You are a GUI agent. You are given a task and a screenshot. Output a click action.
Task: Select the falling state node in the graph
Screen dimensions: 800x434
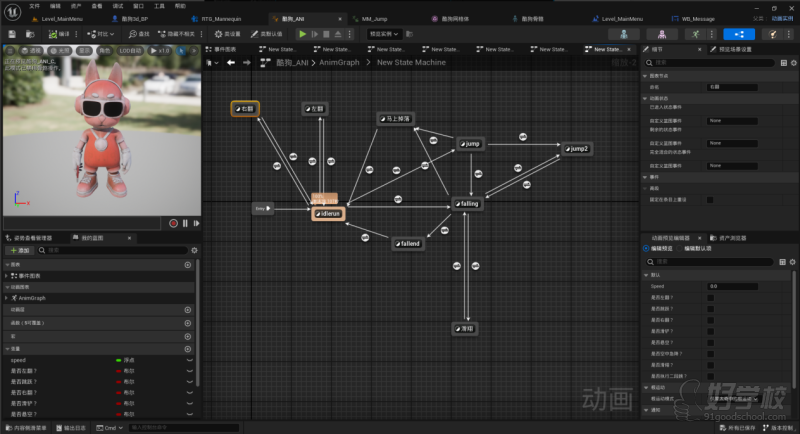(x=467, y=203)
